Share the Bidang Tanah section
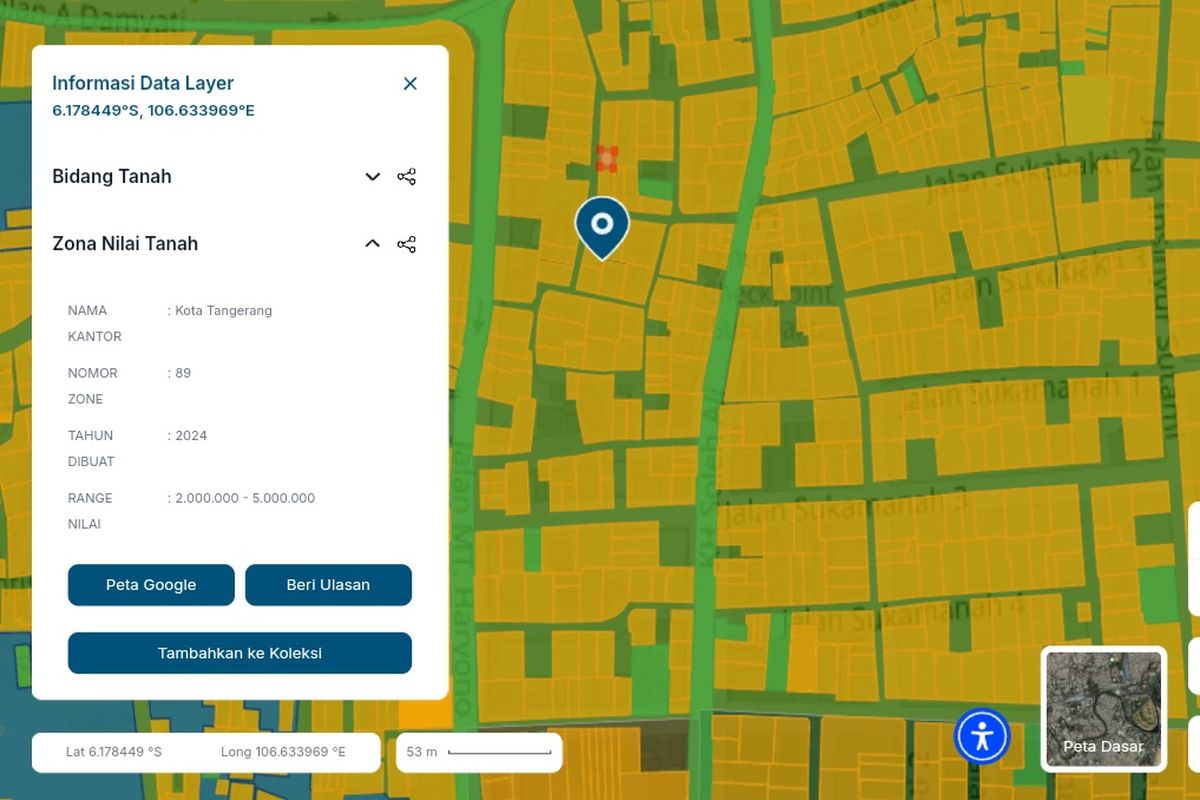The width and height of the screenshot is (1200, 800). pos(406,177)
